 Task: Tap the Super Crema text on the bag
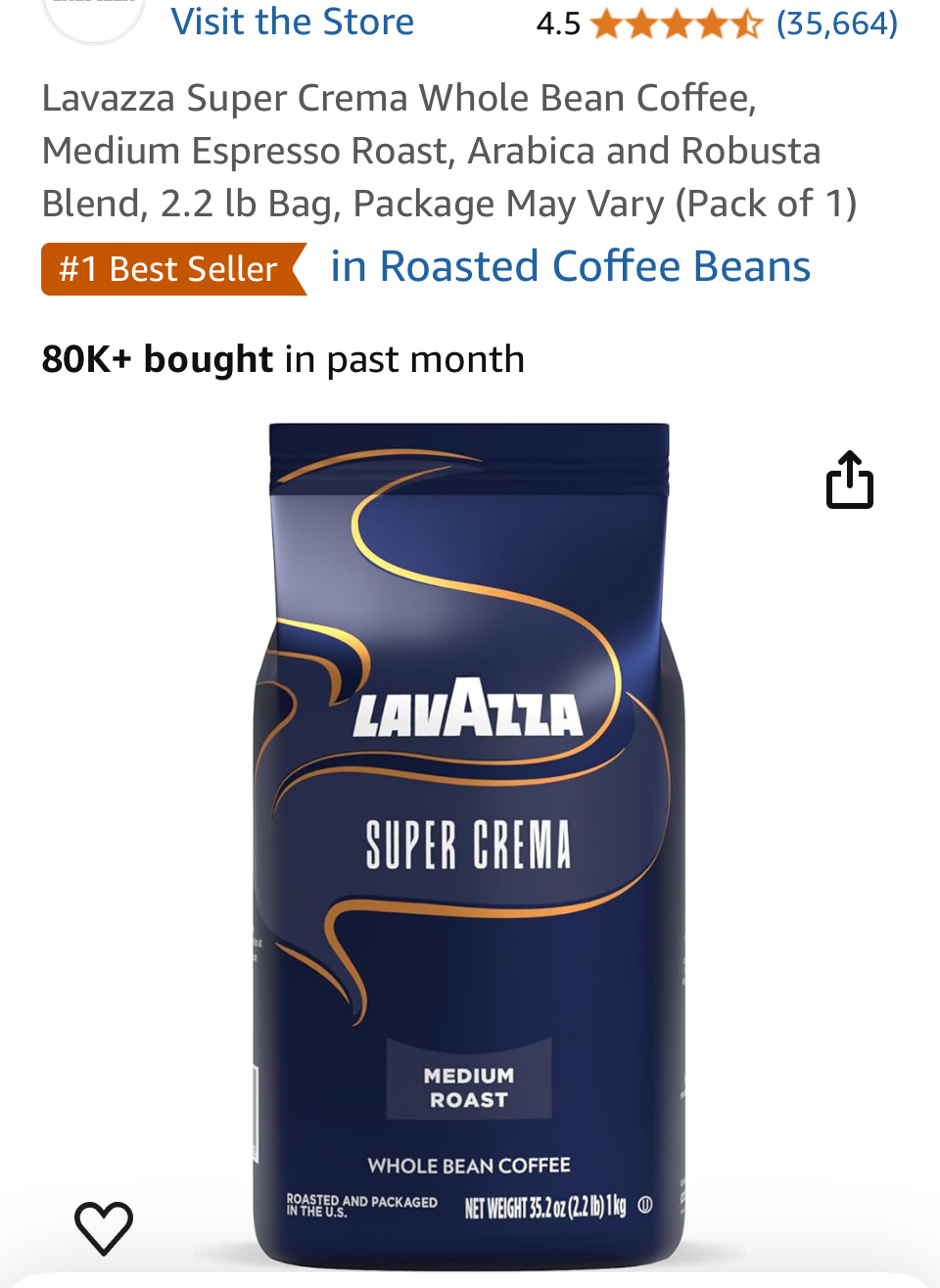click(468, 845)
